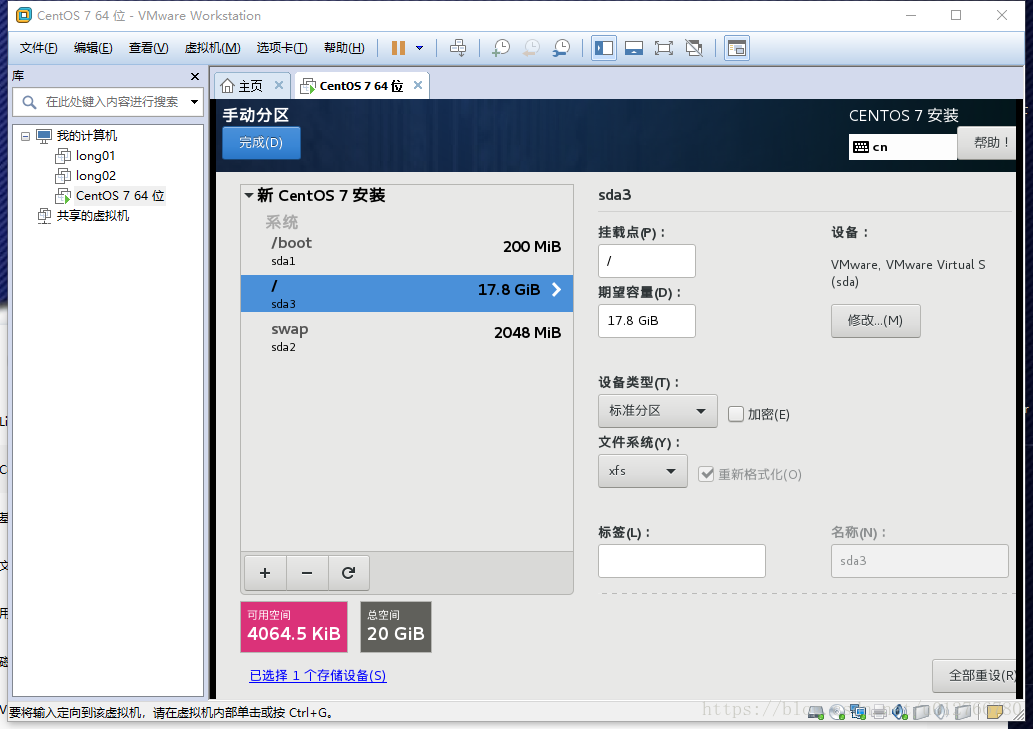Click the hard disk status bar icon
The image size is (1033, 729).
pos(816,712)
